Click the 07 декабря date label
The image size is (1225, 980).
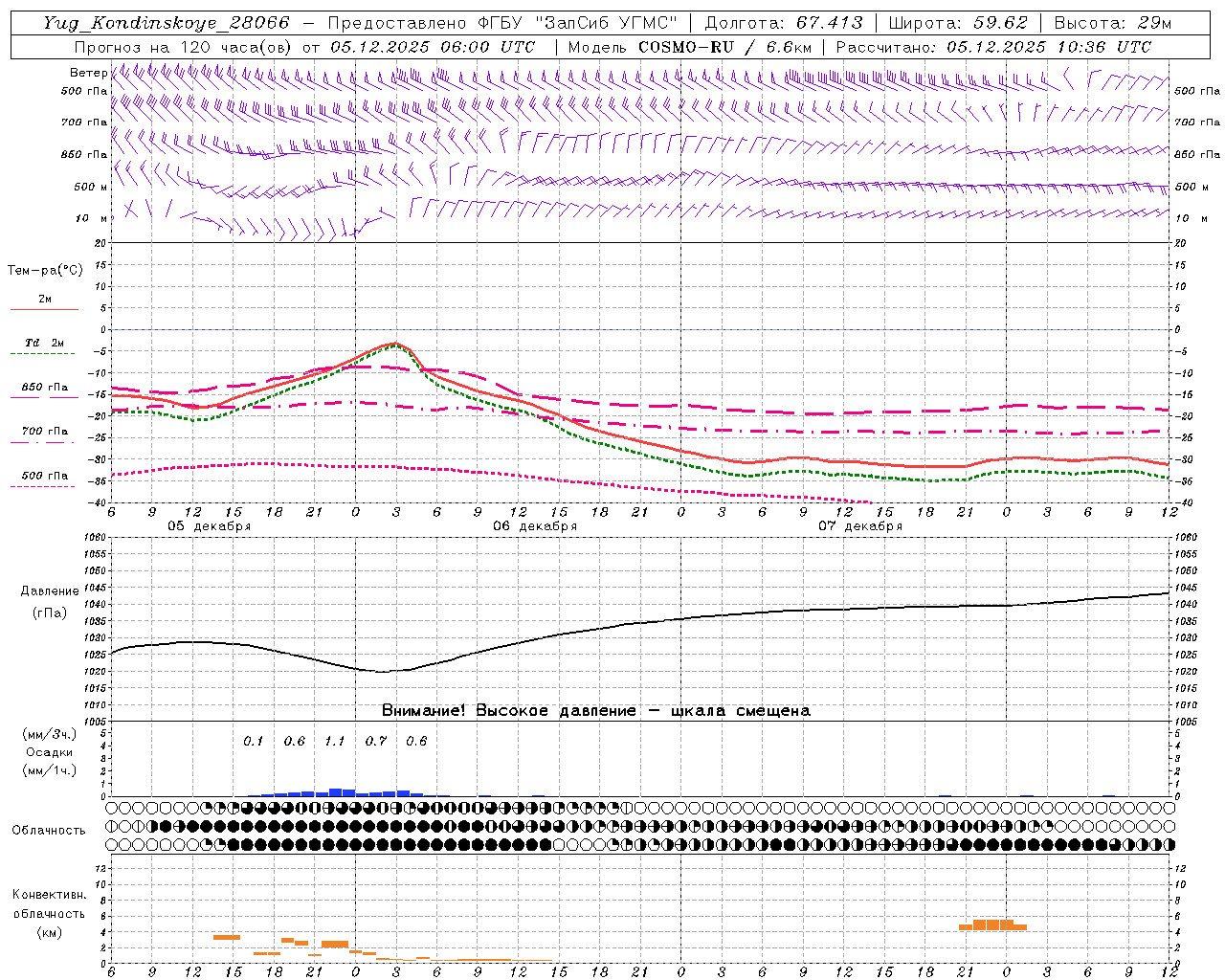859,526
